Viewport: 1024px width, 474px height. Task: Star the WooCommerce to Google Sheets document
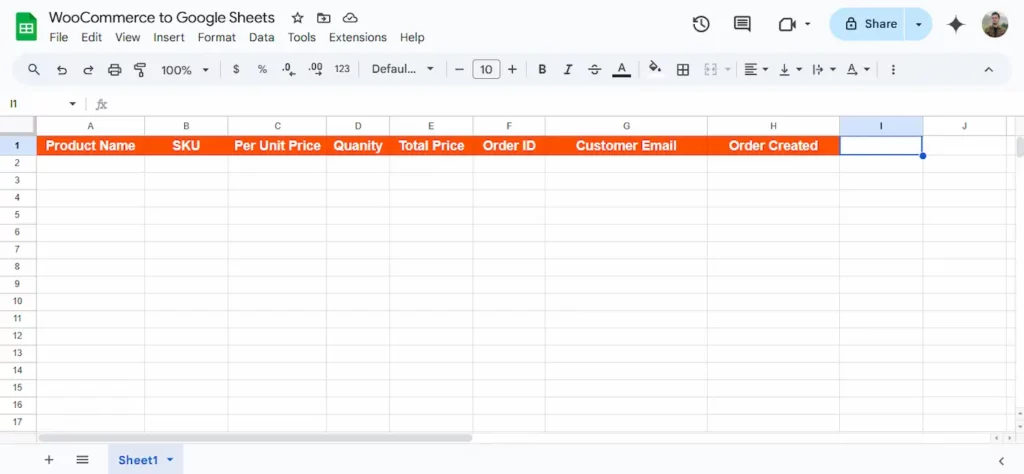pyautogui.click(x=297, y=18)
